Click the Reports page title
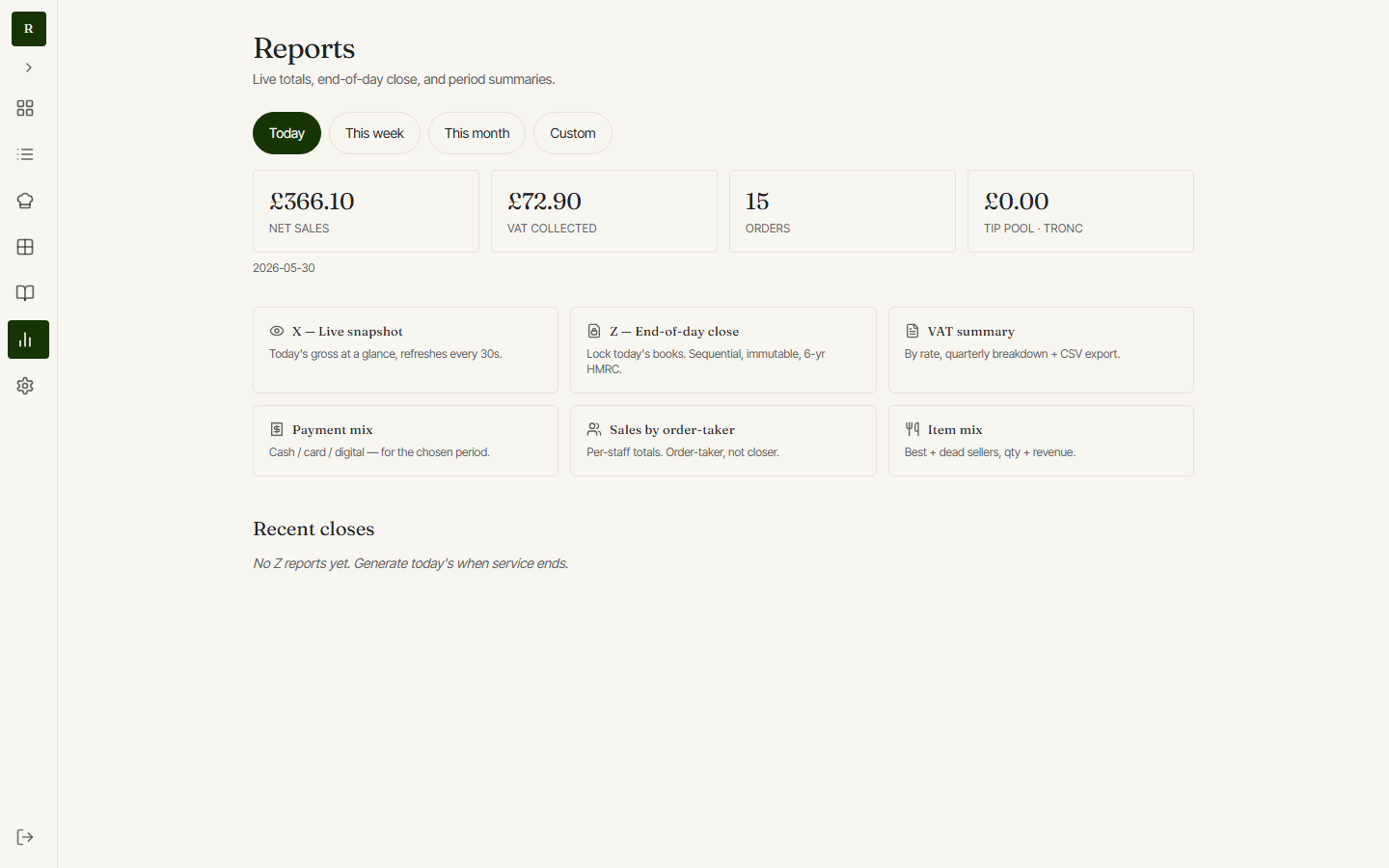Screen dimensions: 1389x868 click(304, 48)
